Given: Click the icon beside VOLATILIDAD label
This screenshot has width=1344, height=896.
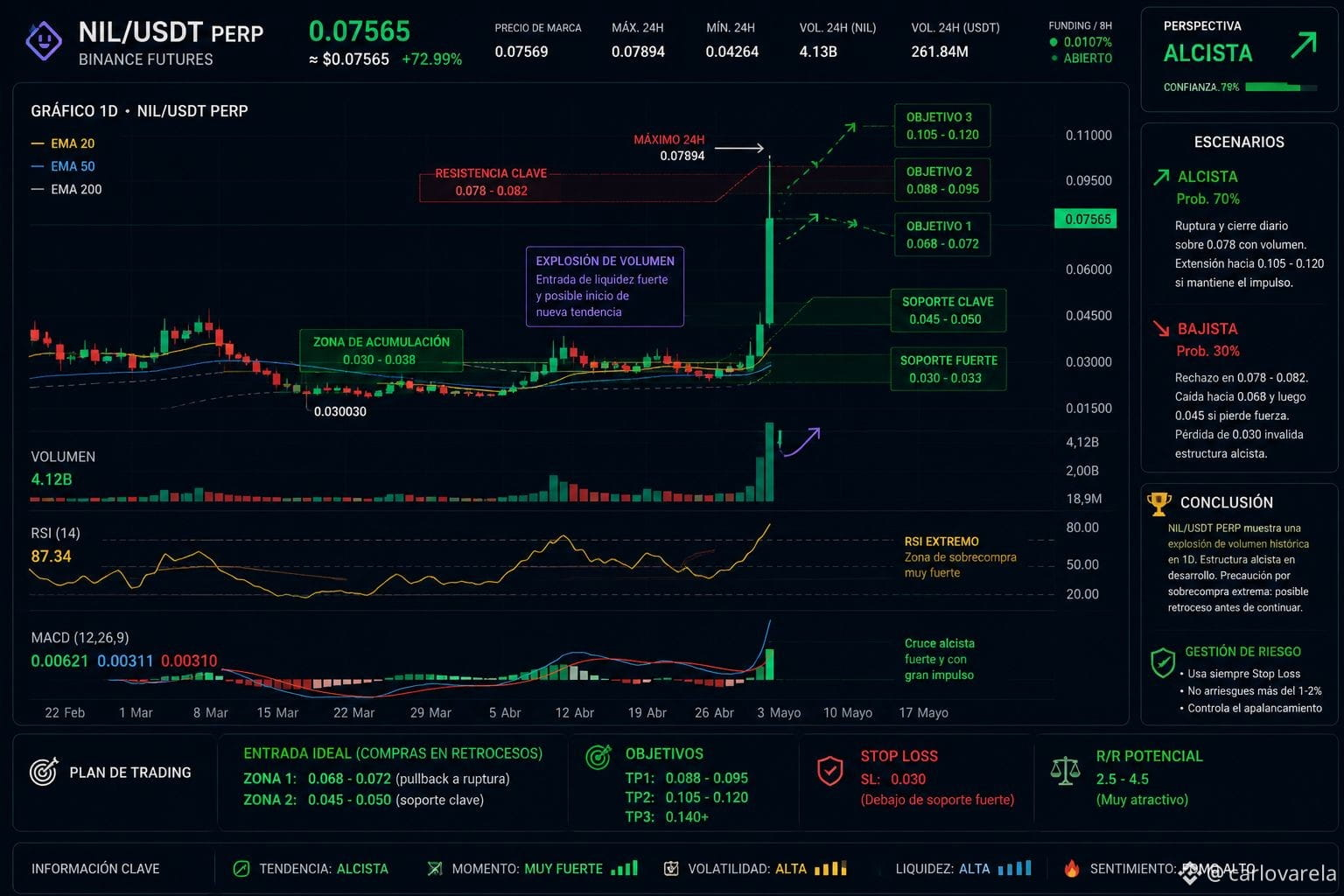Looking at the screenshot, I should point(671,869).
